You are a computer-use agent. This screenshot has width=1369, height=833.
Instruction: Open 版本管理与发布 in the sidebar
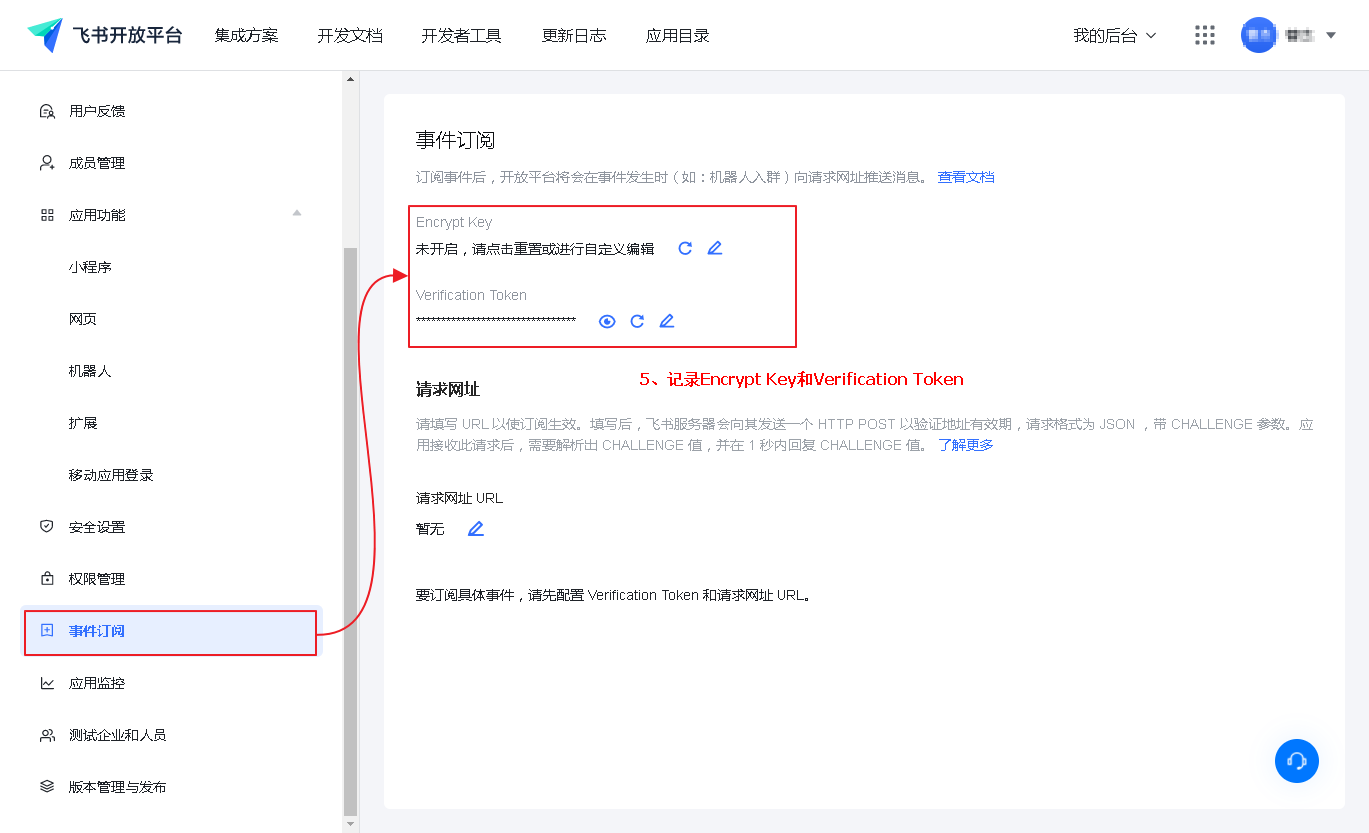tap(117, 787)
